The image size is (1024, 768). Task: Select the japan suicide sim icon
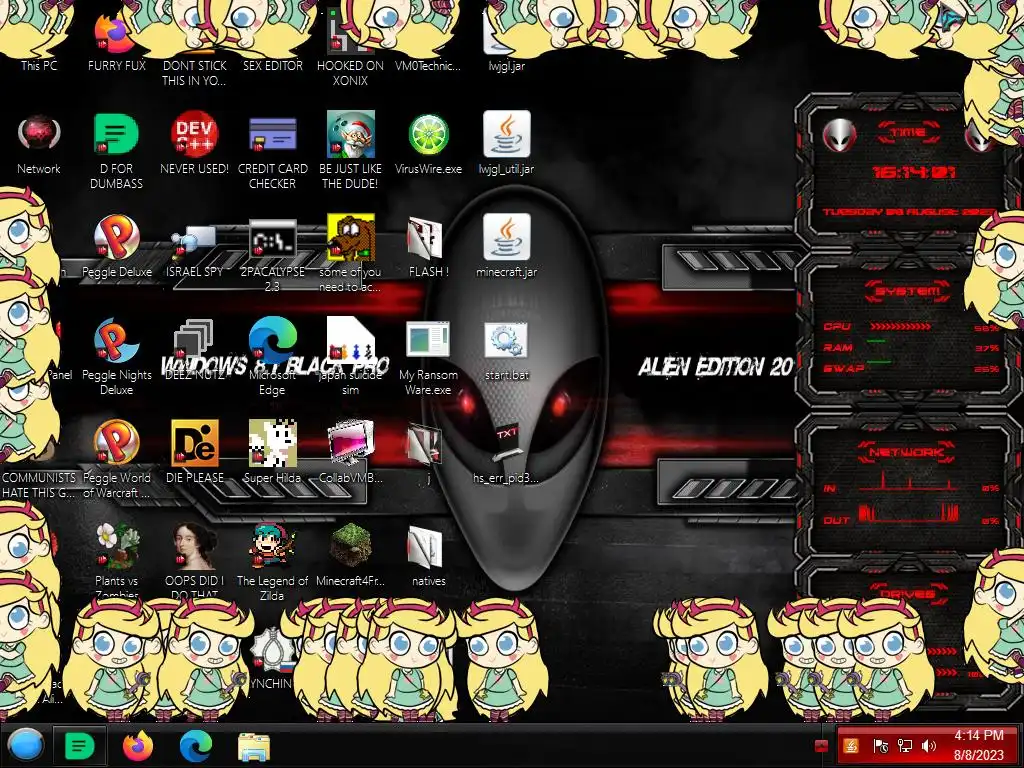pyautogui.click(x=350, y=357)
